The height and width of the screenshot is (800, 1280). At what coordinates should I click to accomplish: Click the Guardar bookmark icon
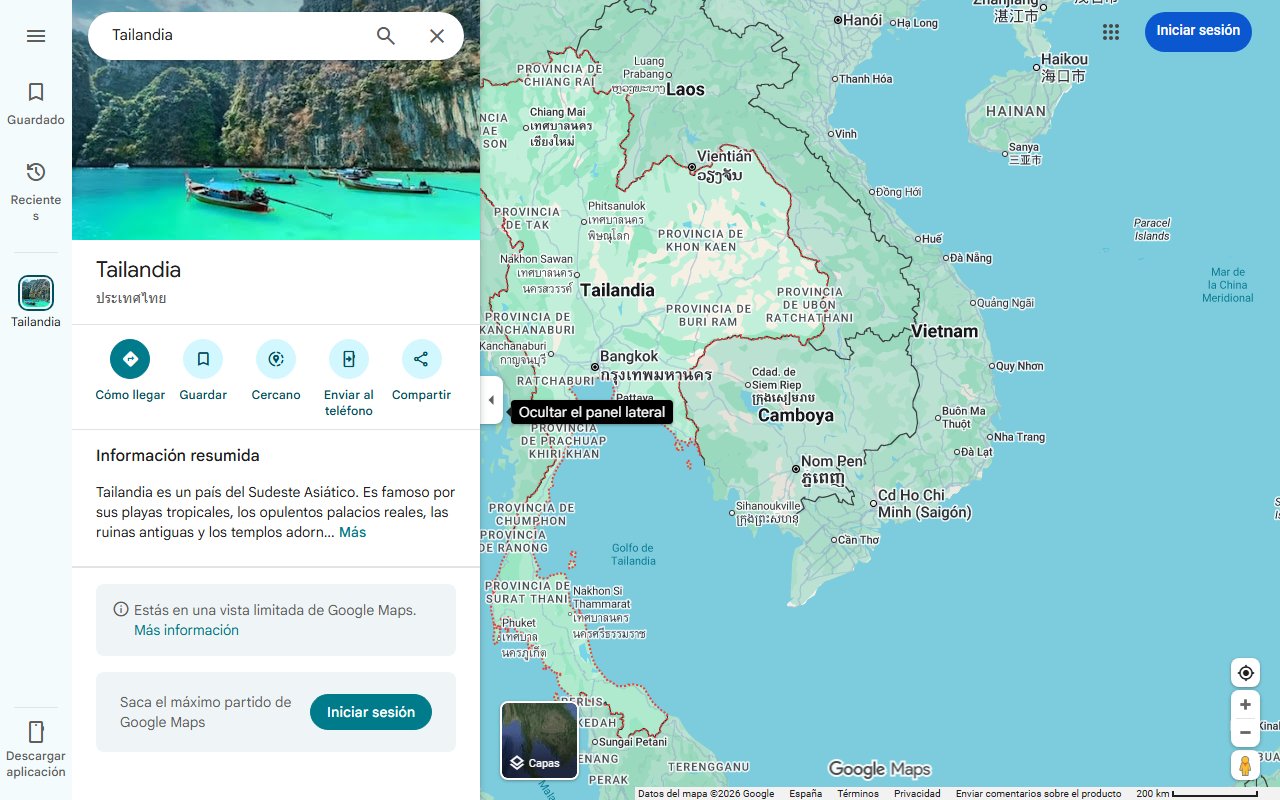click(203, 358)
